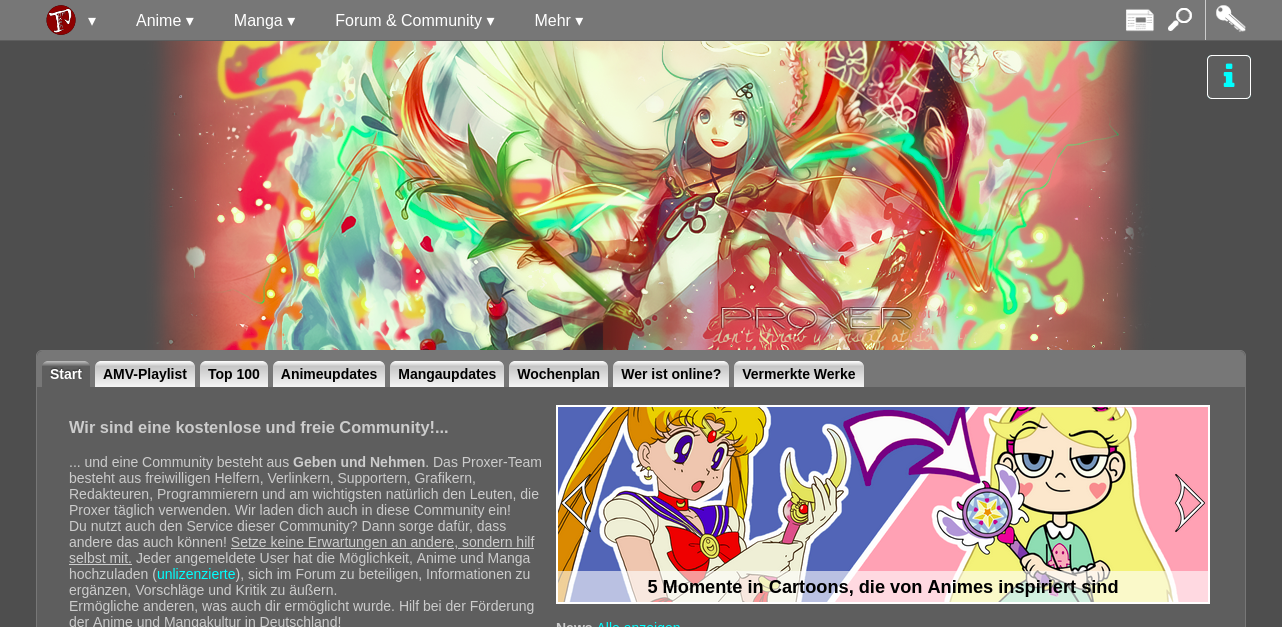Click the Proxer logo icon

click(61, 20)
